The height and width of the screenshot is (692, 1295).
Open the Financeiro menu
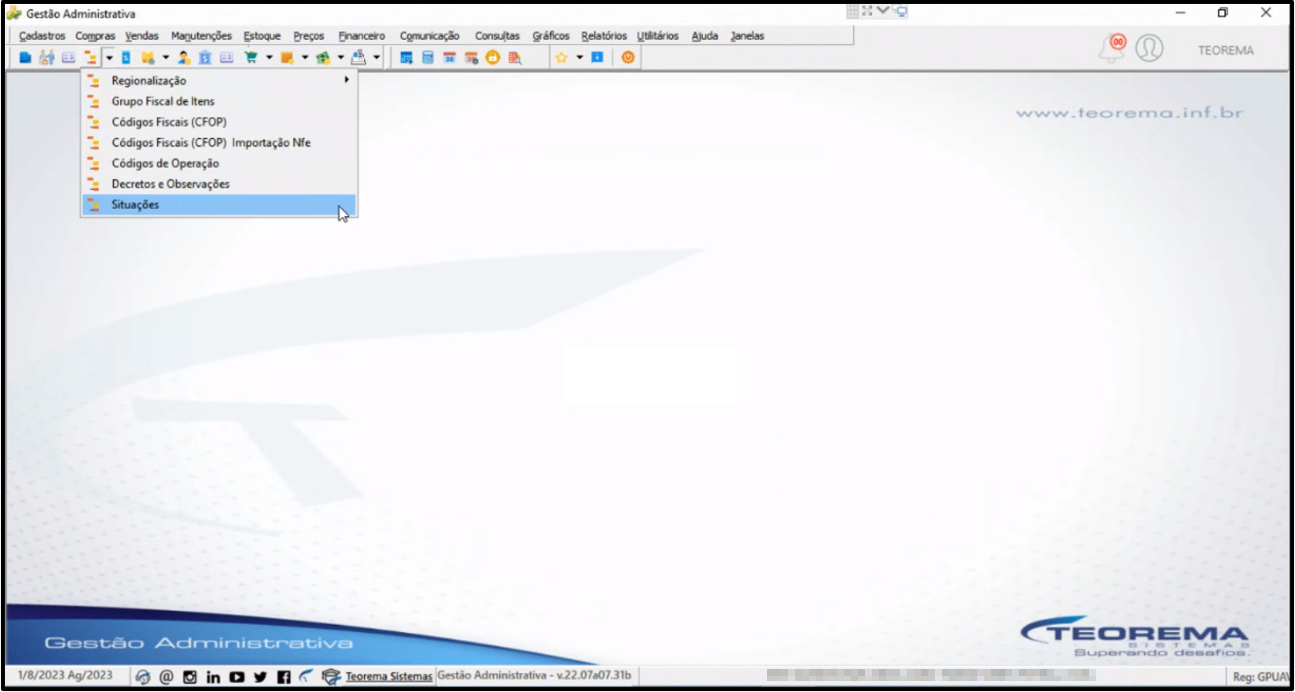(x=362, y=36)
